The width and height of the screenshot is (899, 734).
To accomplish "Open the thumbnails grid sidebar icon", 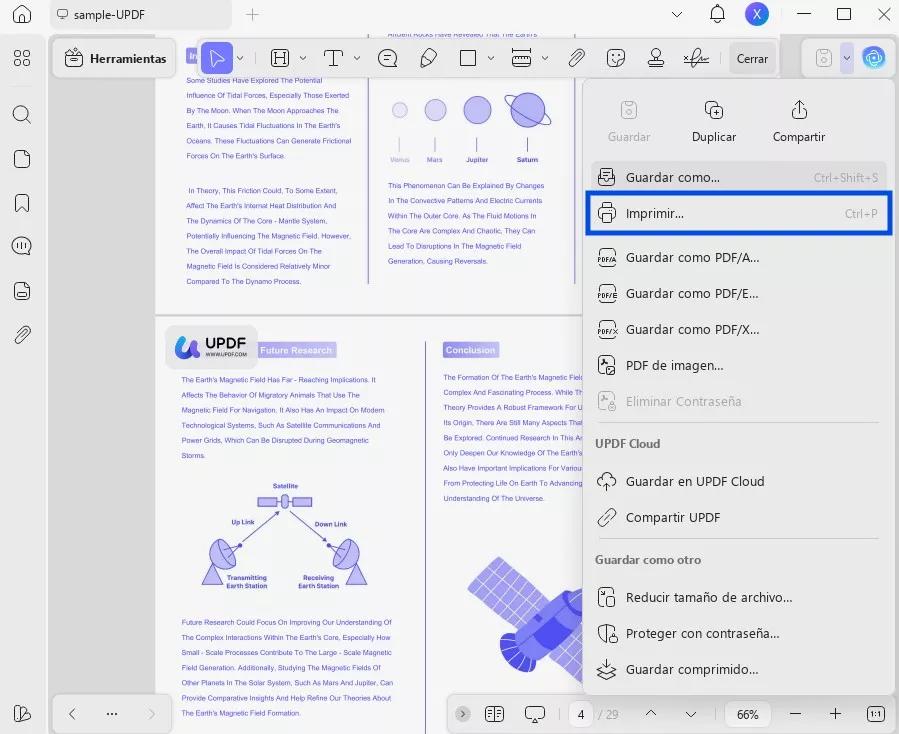I will click(x=22, y=58).
